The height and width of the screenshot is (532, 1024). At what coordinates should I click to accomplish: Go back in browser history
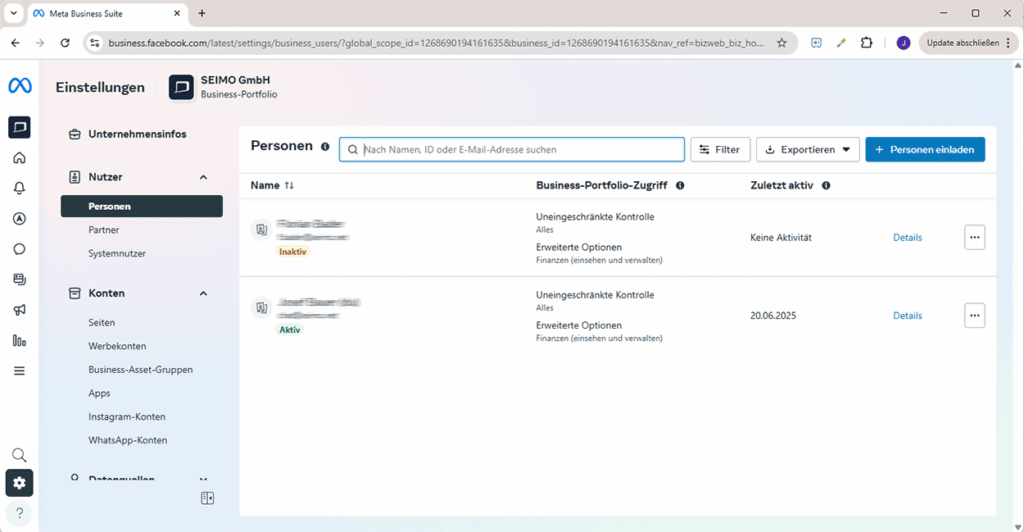(x=16, y=43)
